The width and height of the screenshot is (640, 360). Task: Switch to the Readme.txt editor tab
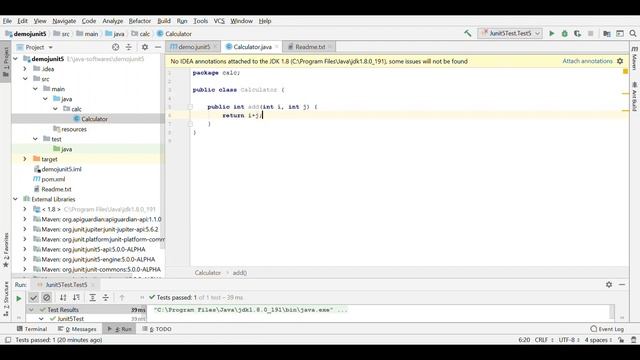pyautogui.click(x=310, y=47)
